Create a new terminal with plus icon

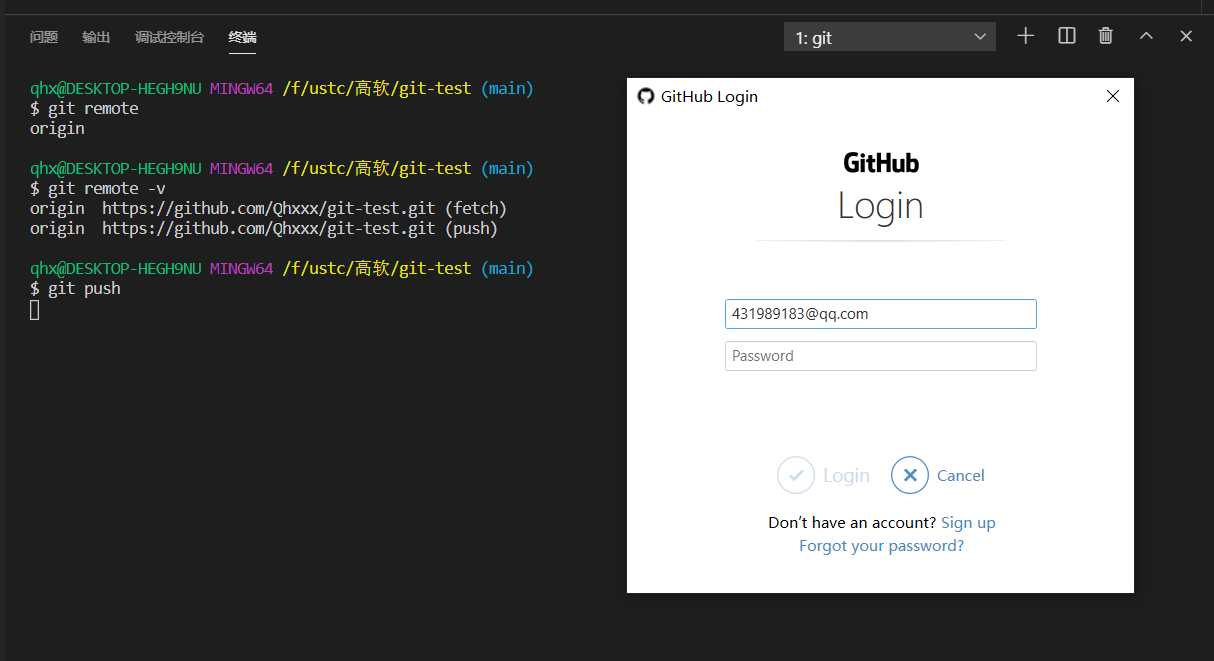click(x=1025, y=36)
